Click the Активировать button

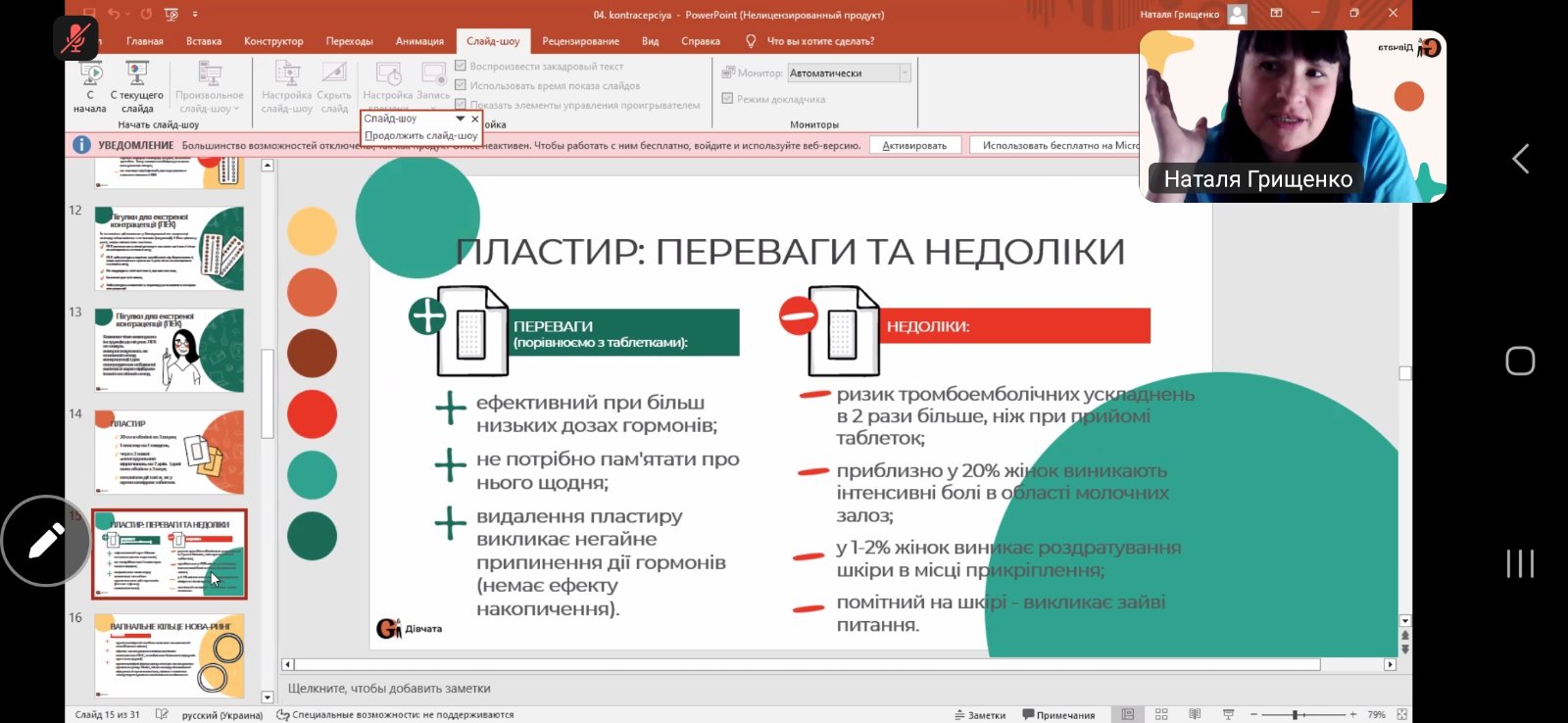click(913, 145)
